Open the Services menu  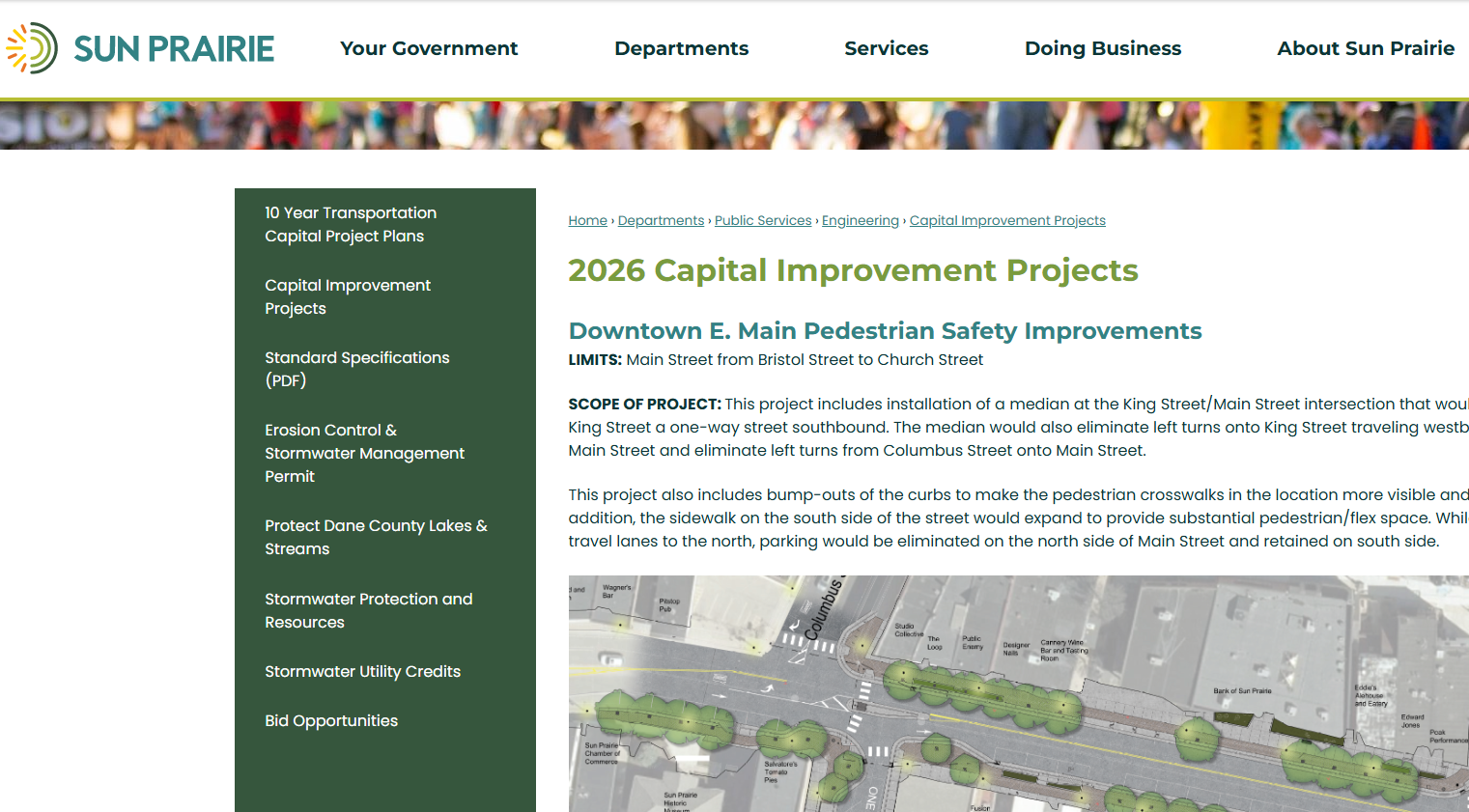[x=886, y=48]
